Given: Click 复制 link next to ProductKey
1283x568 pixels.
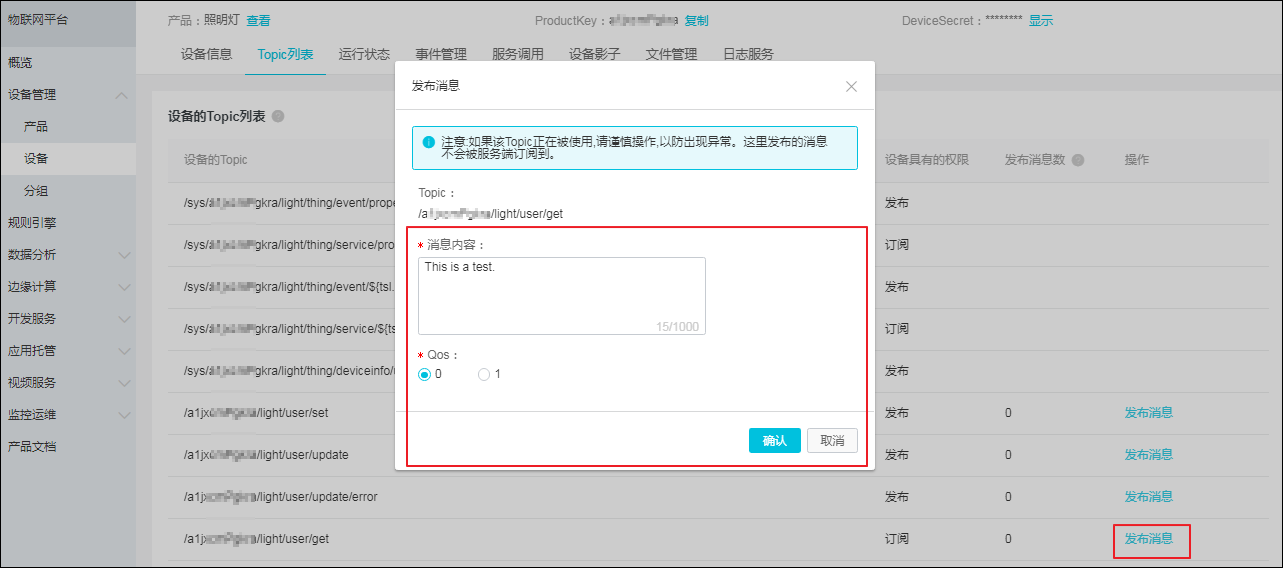Looking at the screenshot, I should tap(696, 21).
